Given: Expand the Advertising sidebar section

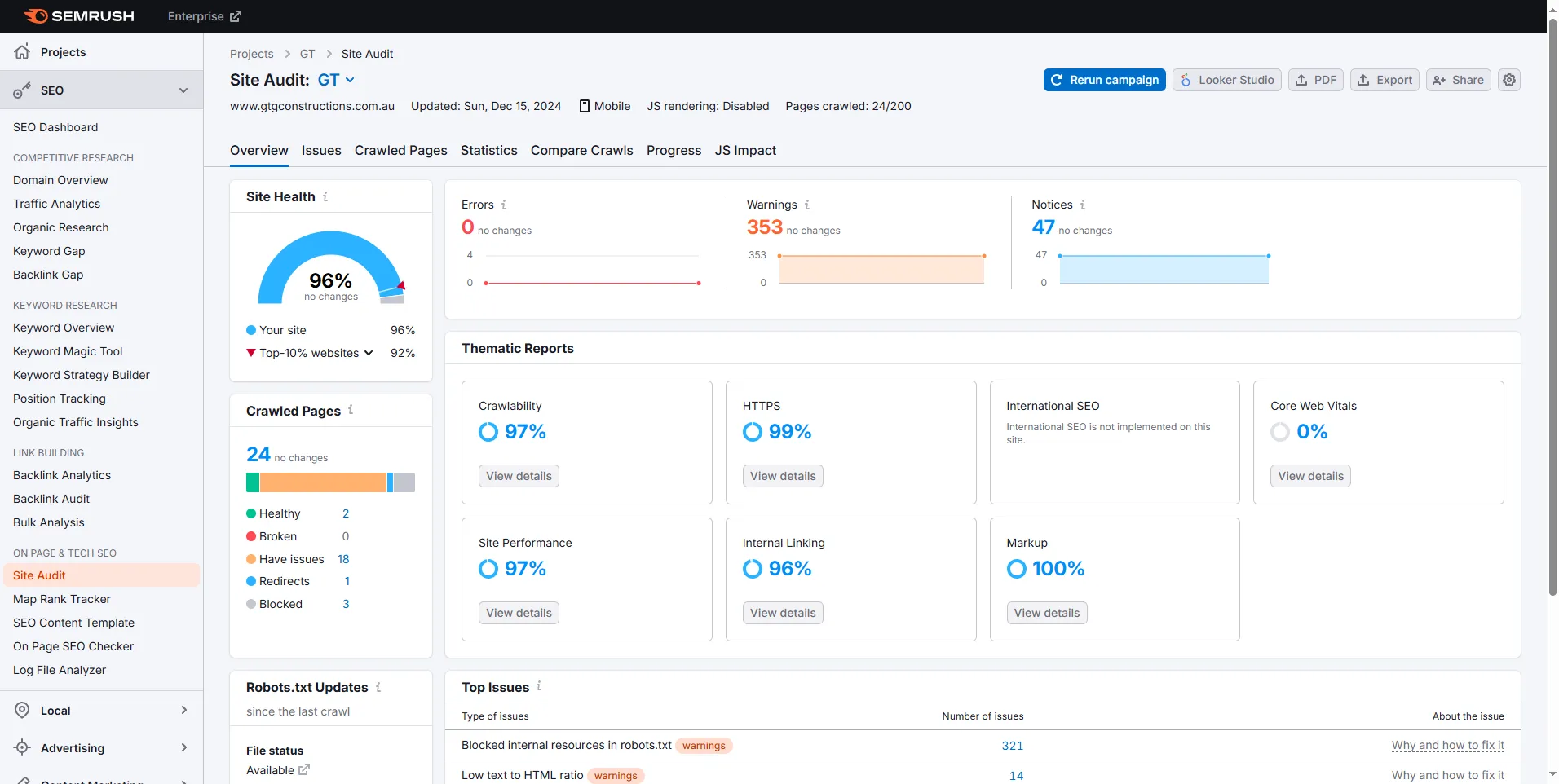Looking at the screenshot, I should pyautogui.click(x=184, y=747).
